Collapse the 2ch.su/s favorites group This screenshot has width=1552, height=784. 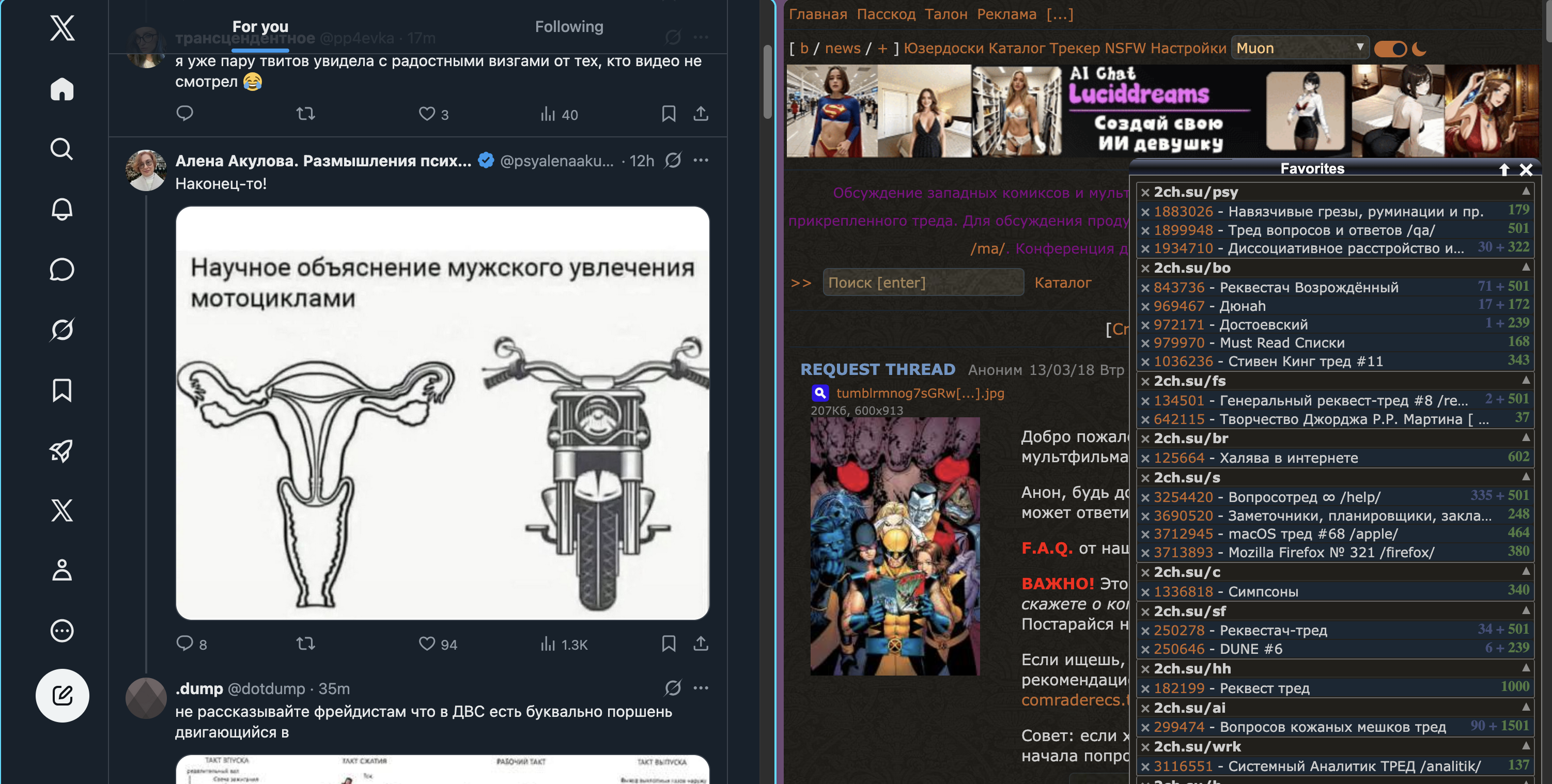[x=1526, y=476]
